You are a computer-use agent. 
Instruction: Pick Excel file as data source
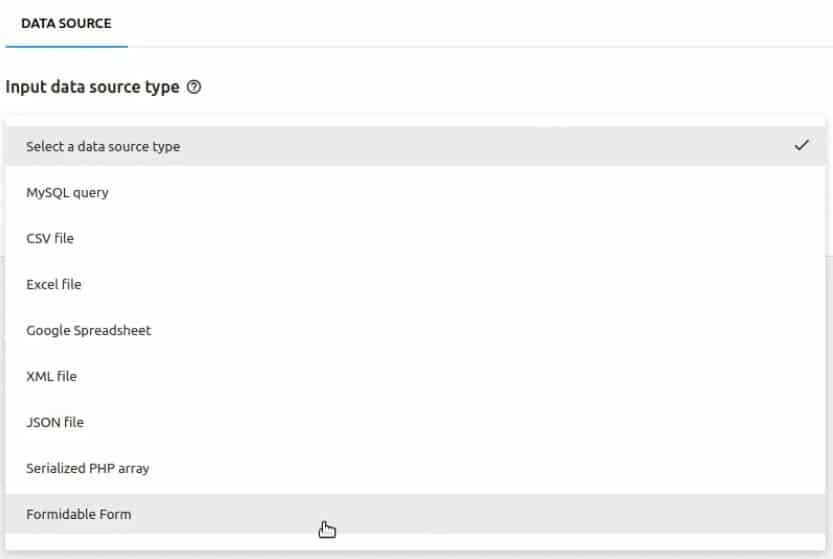415,284
